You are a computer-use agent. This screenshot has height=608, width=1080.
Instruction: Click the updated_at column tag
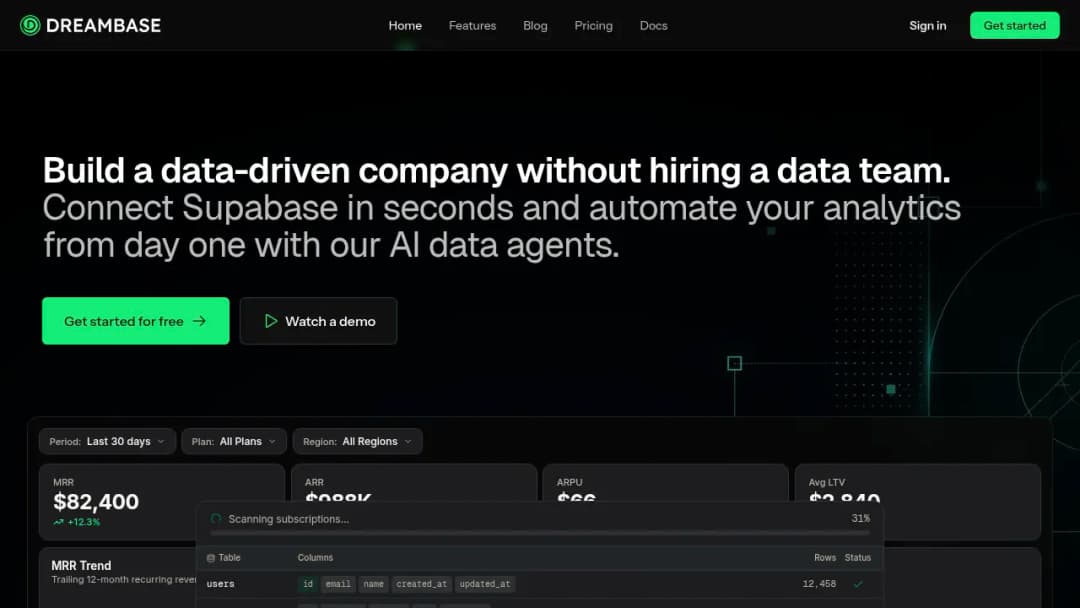point(485,584)
